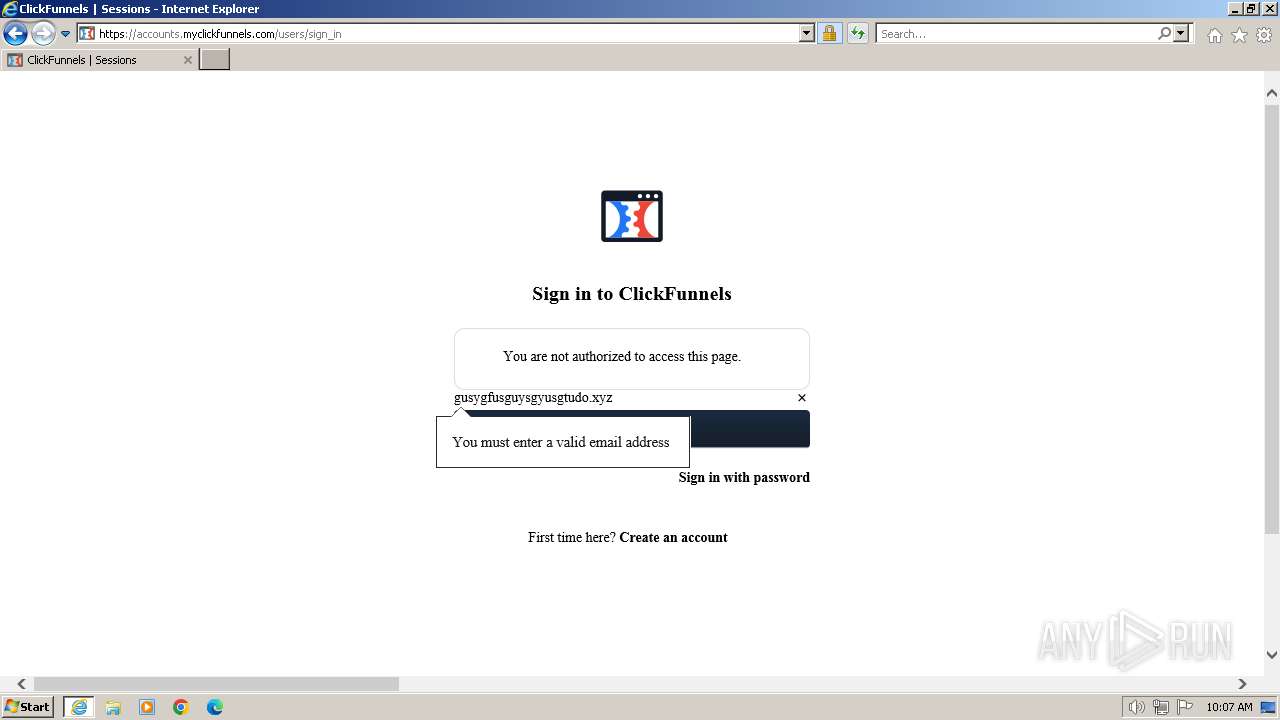
Task: Click the Action Center flag tray icon
Action: (x=1184, y=707)
